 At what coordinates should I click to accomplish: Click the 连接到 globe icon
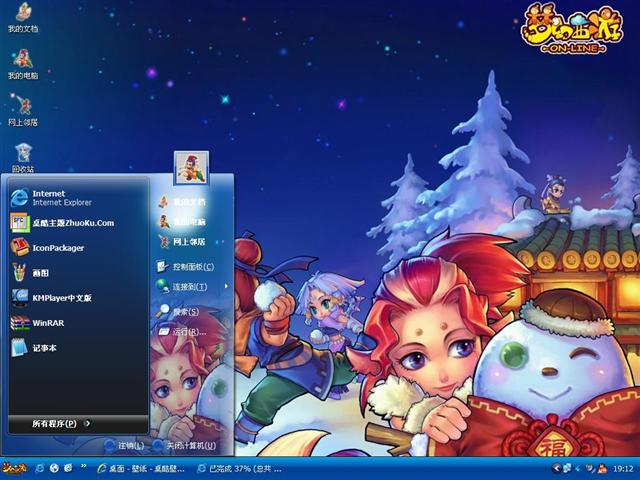pos(162,286)
